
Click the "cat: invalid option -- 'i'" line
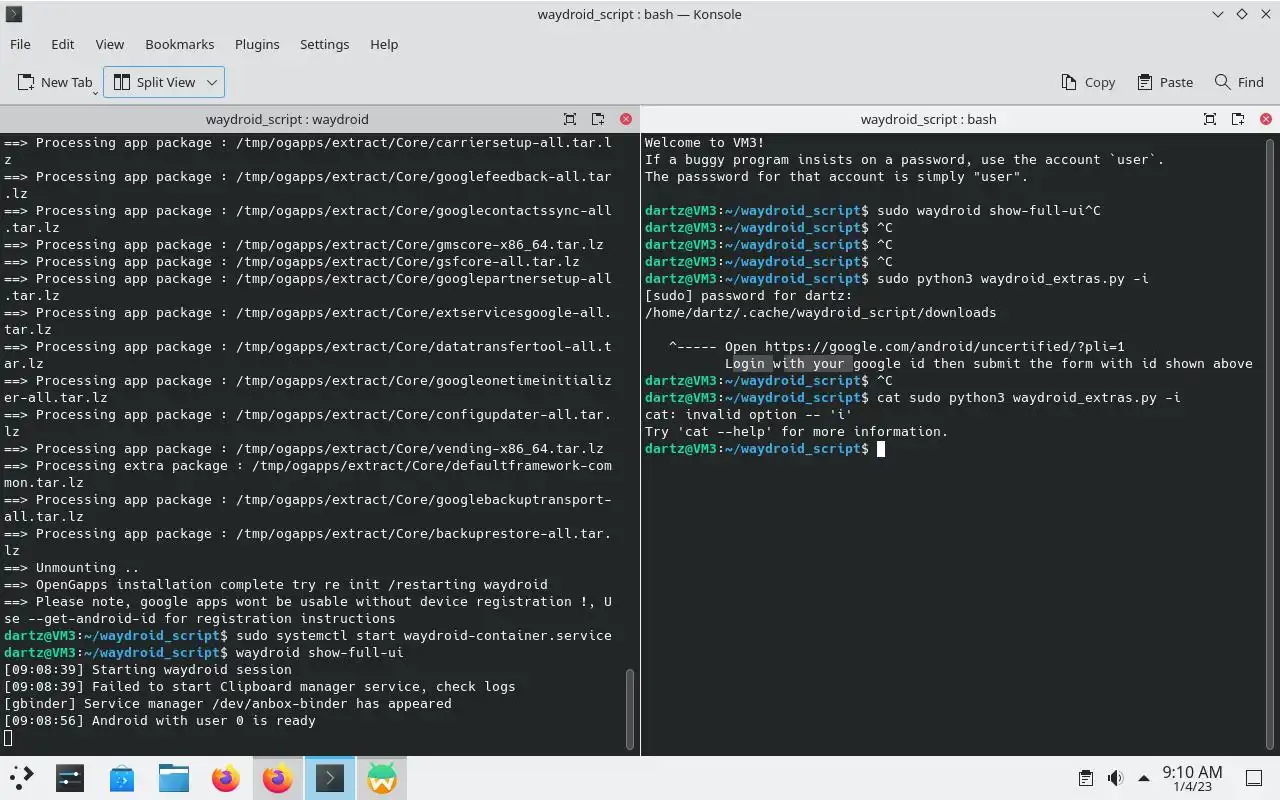(x=749, y=414)
